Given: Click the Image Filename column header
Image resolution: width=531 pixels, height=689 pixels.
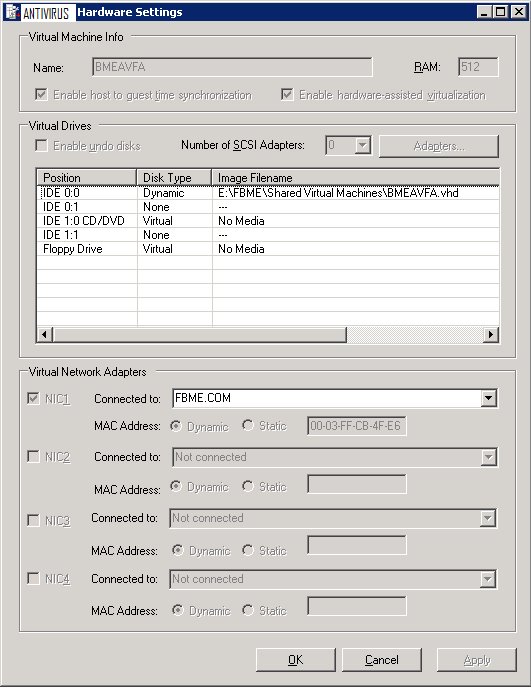Looking at the screenshot, I should (356, 178).
